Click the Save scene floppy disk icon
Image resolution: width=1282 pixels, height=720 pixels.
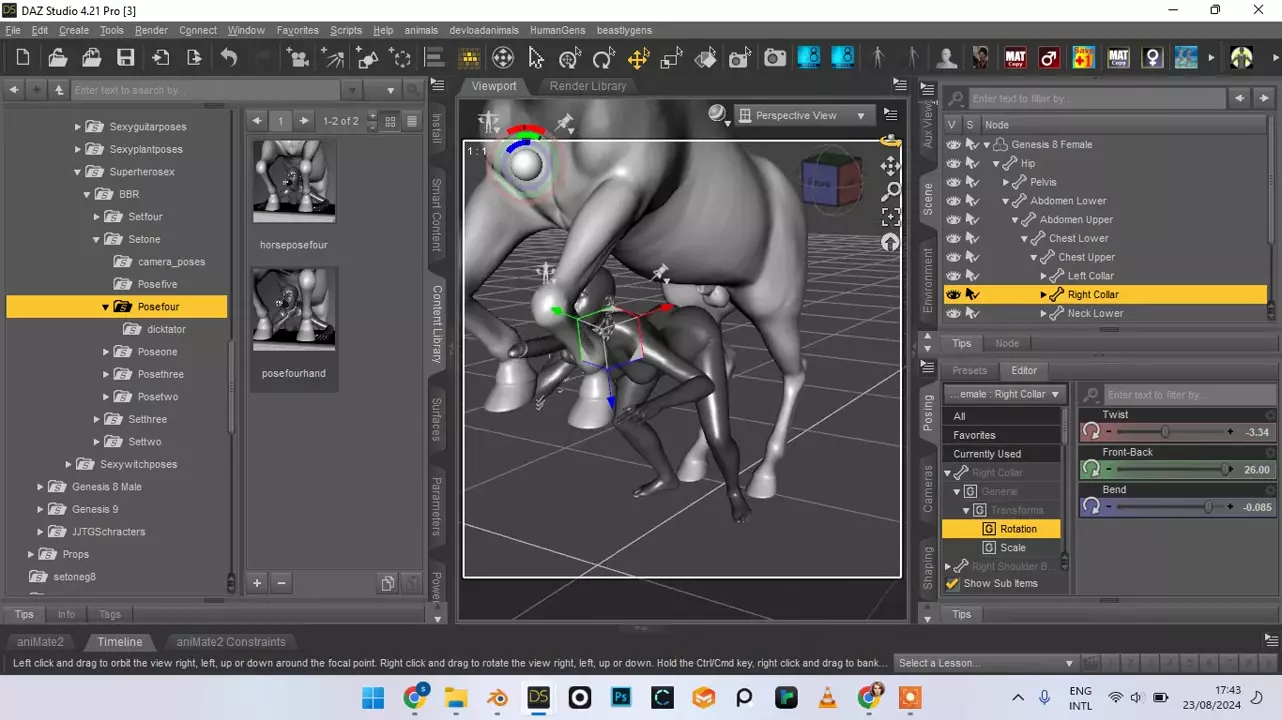(125, 58)
